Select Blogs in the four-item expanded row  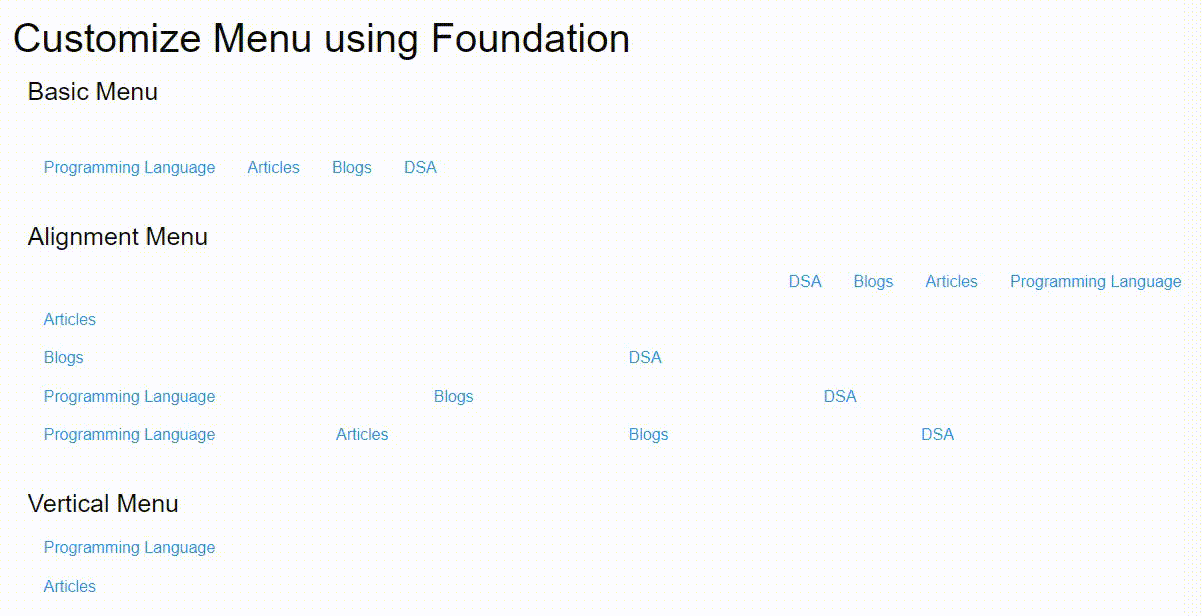[x=648, y=435]
